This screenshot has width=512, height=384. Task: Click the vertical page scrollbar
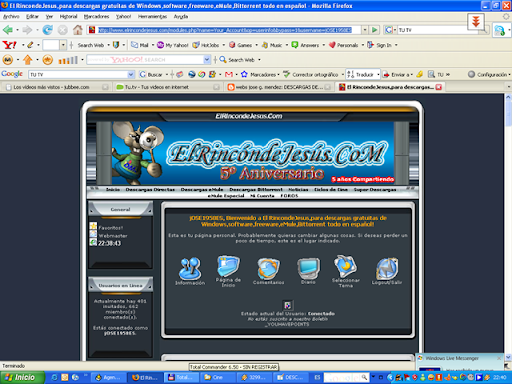[x=508, y=227]
